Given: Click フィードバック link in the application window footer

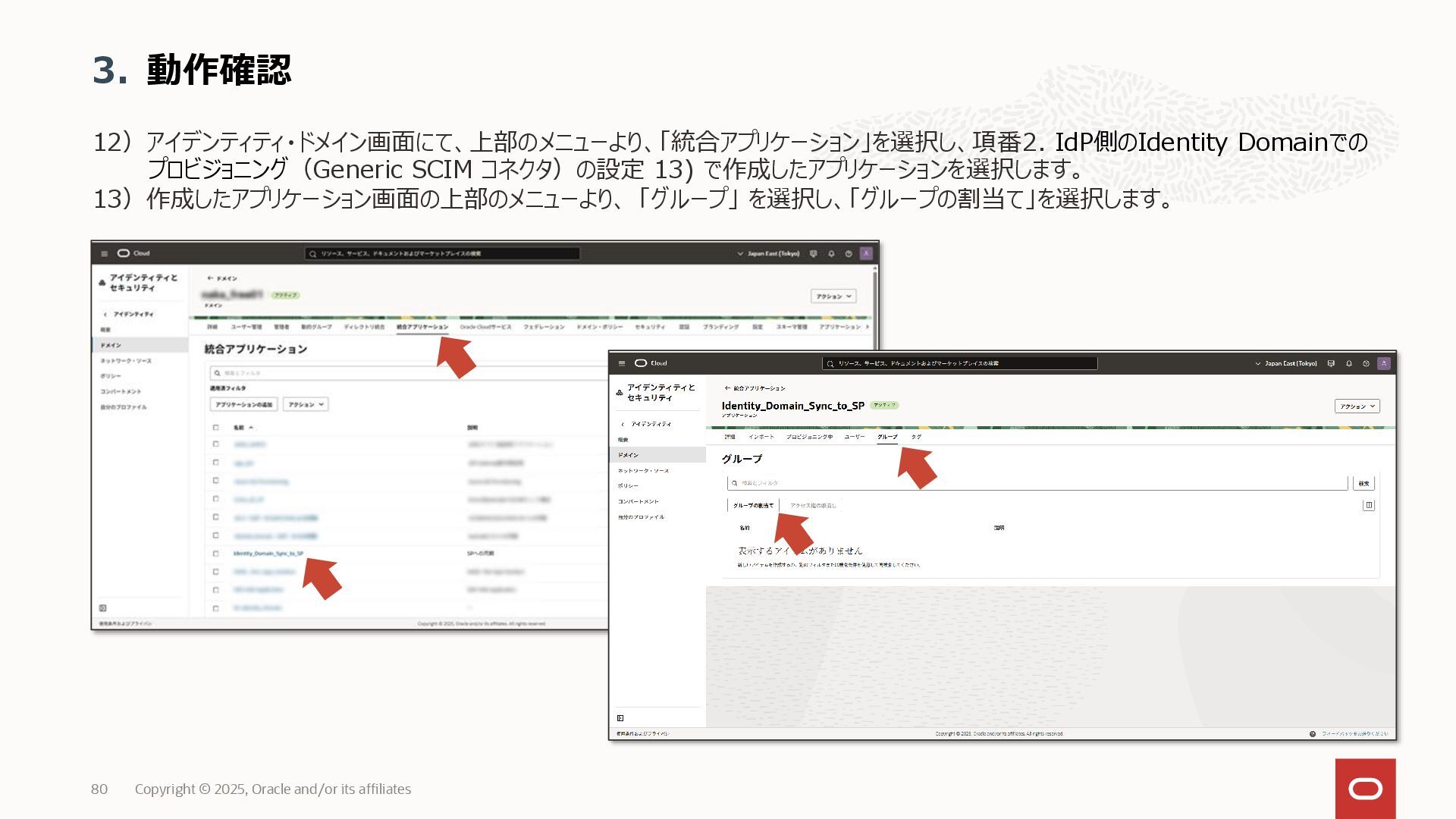Looking at the screenshot, I should (1355, 734).
